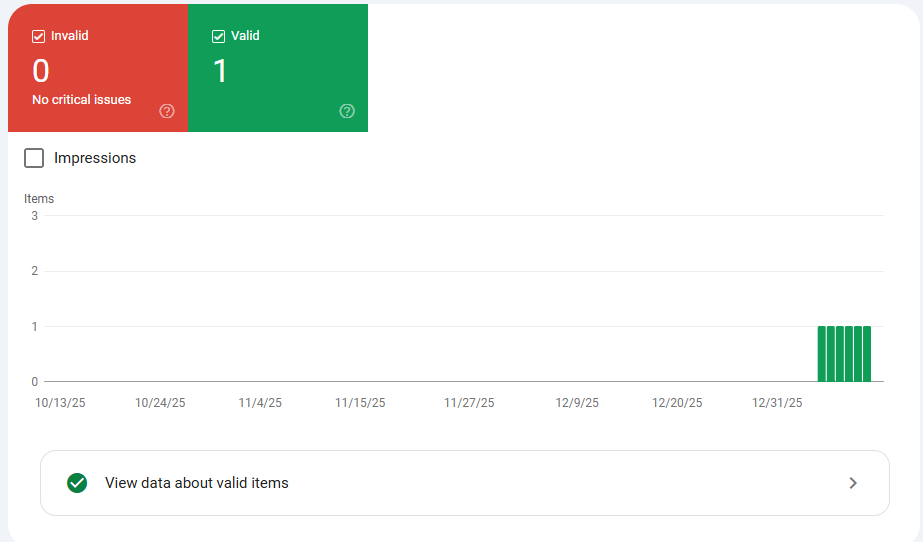Click the help icon on Invalid card
This screenshot has width=923, height=542.
click(x=167, y=111)
